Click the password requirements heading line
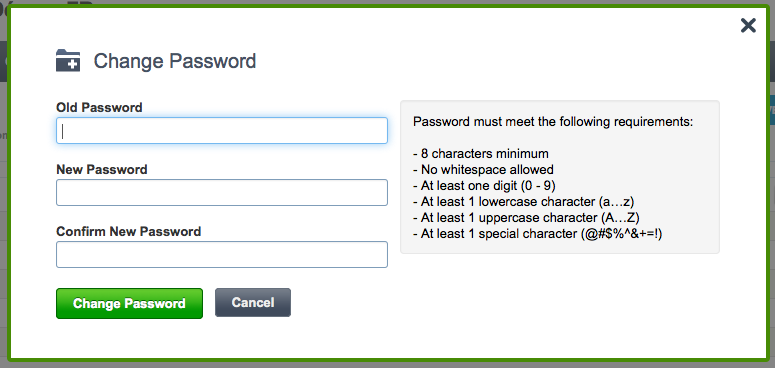775x368 pixels. pos(553,122)
